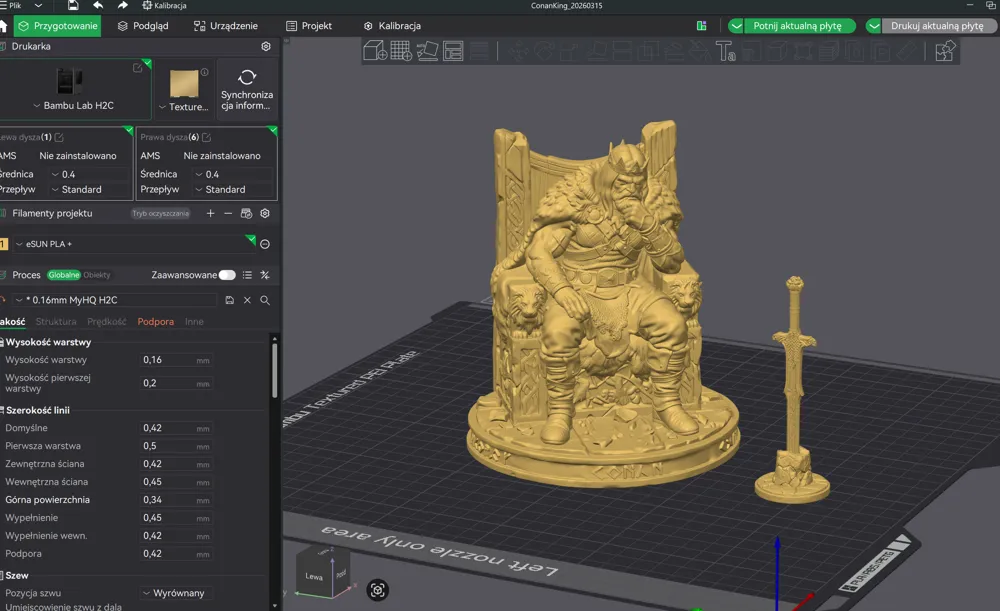Toggle the Tryb oczyszczania mode
This screenshot has width=1000, height=611.
point(161,214)
